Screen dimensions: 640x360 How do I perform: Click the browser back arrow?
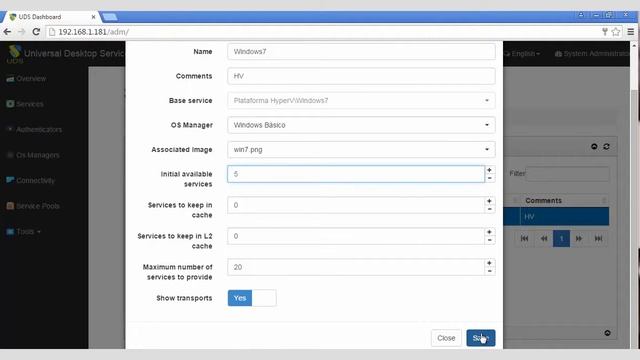tap(7, 32)
